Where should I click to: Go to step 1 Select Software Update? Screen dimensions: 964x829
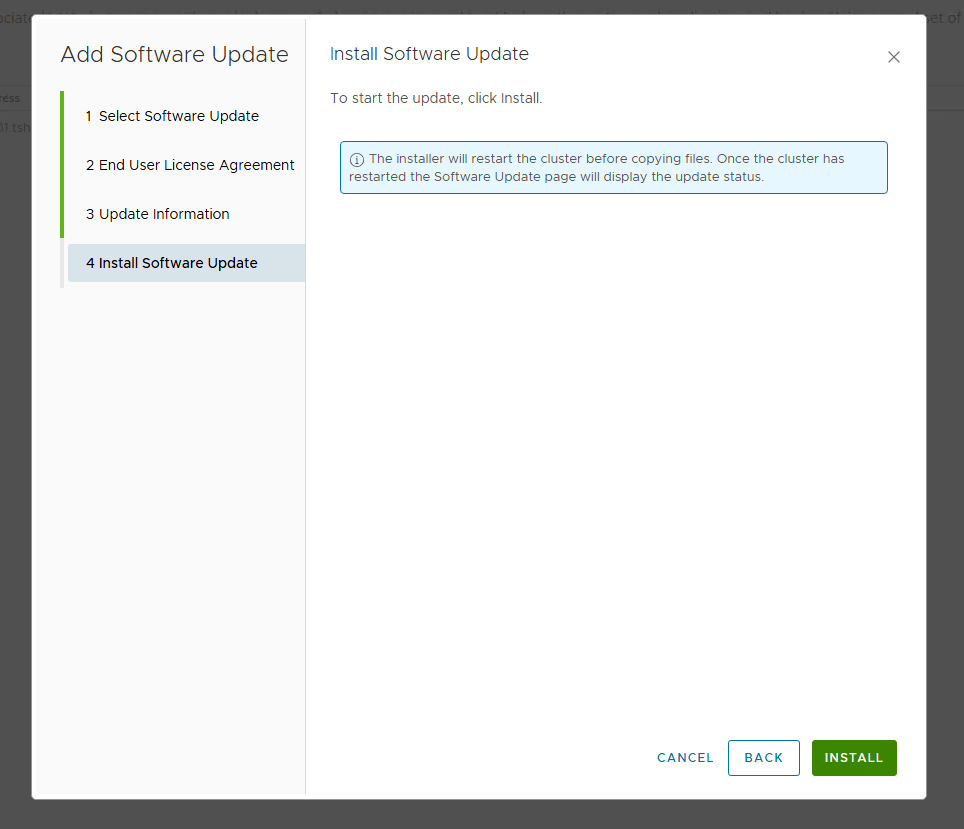click(x=178, y=116)
